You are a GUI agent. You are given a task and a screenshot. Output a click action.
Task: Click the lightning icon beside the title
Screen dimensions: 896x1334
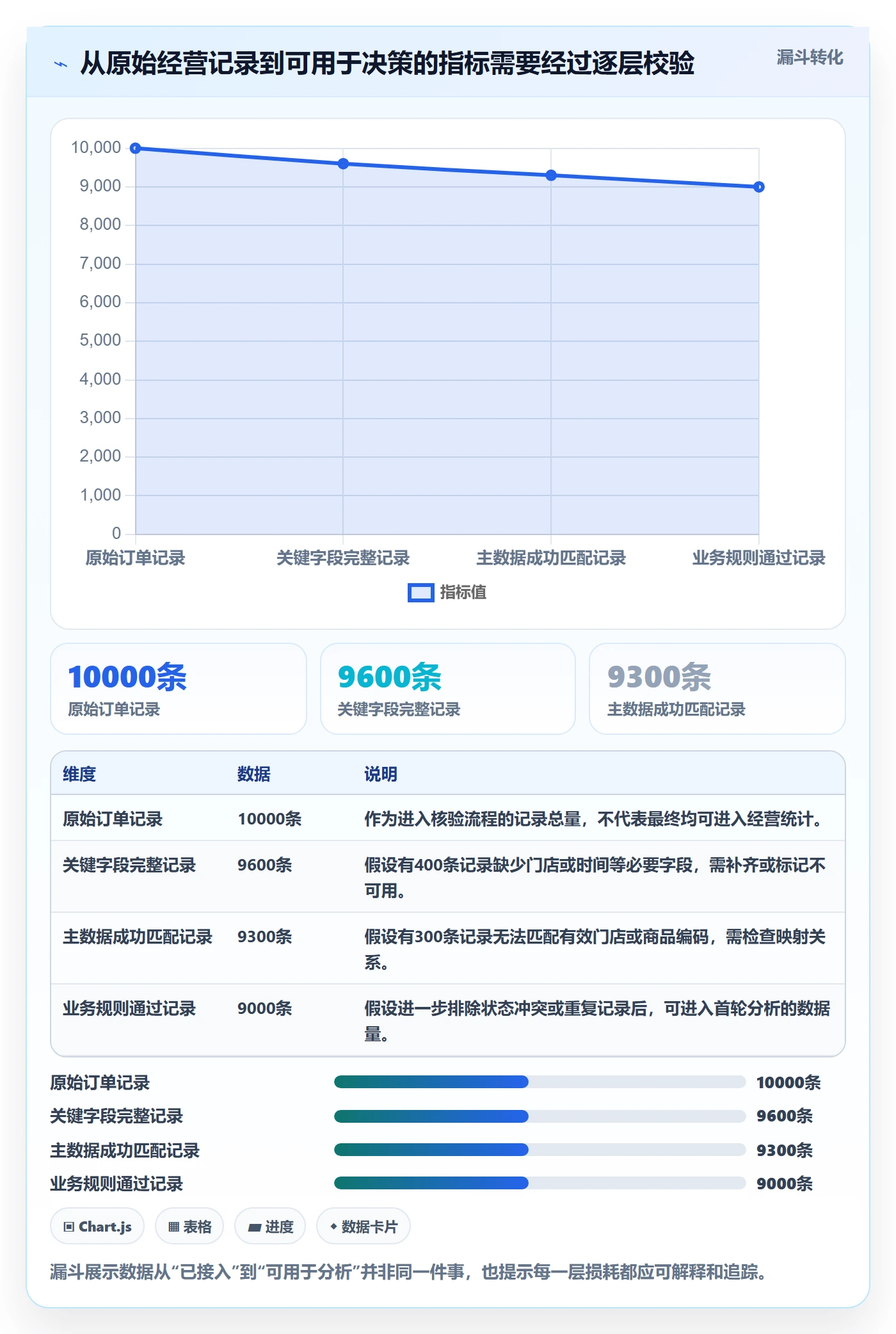click(x=61, y=64)
